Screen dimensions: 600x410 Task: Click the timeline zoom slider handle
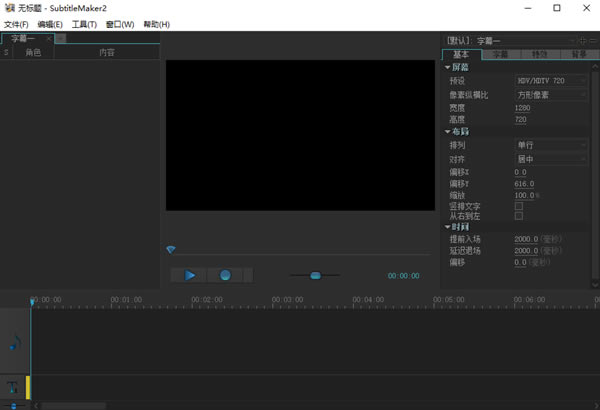pos(13,405)
